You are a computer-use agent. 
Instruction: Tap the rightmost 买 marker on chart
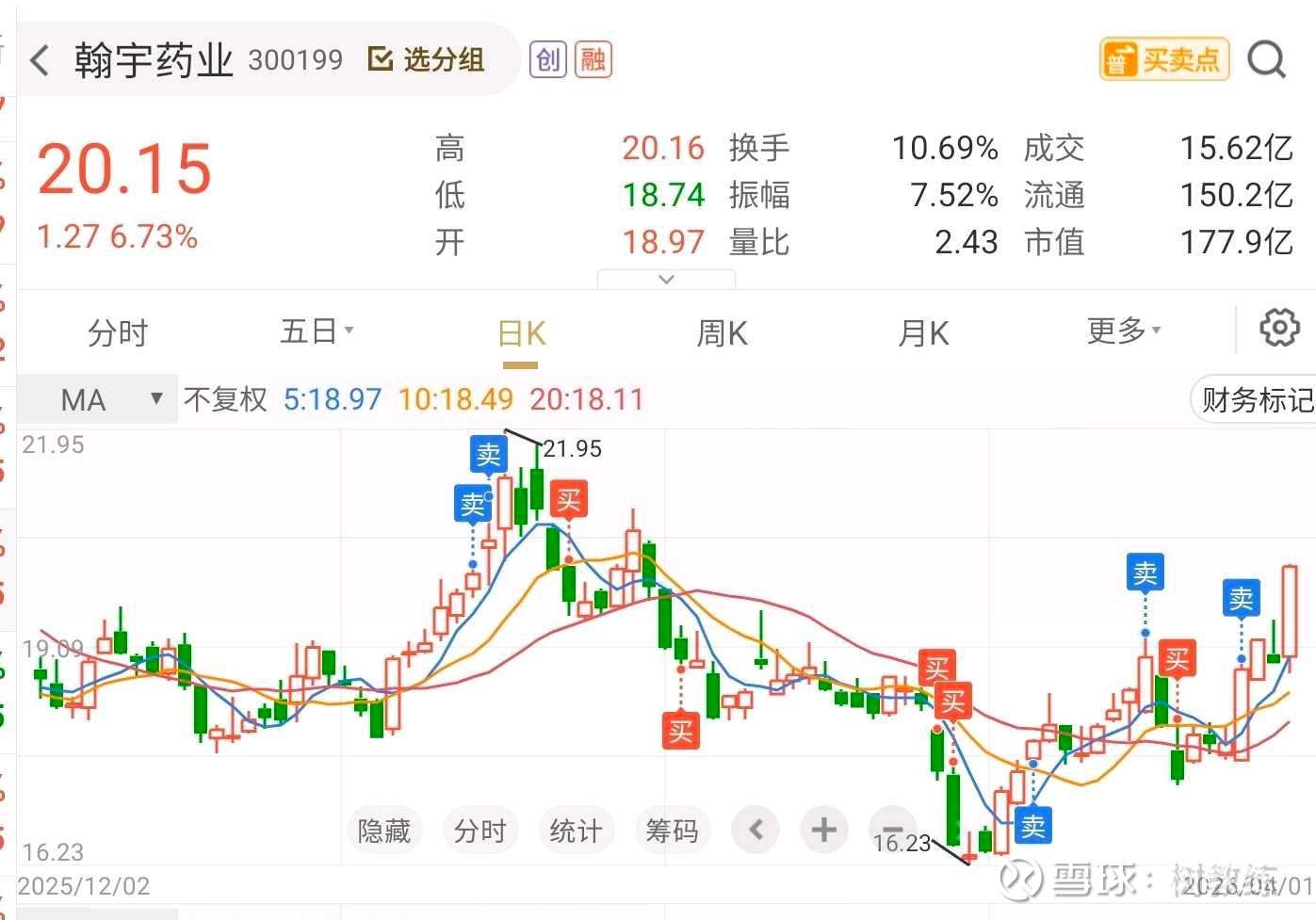click(x=1178, y=659)
